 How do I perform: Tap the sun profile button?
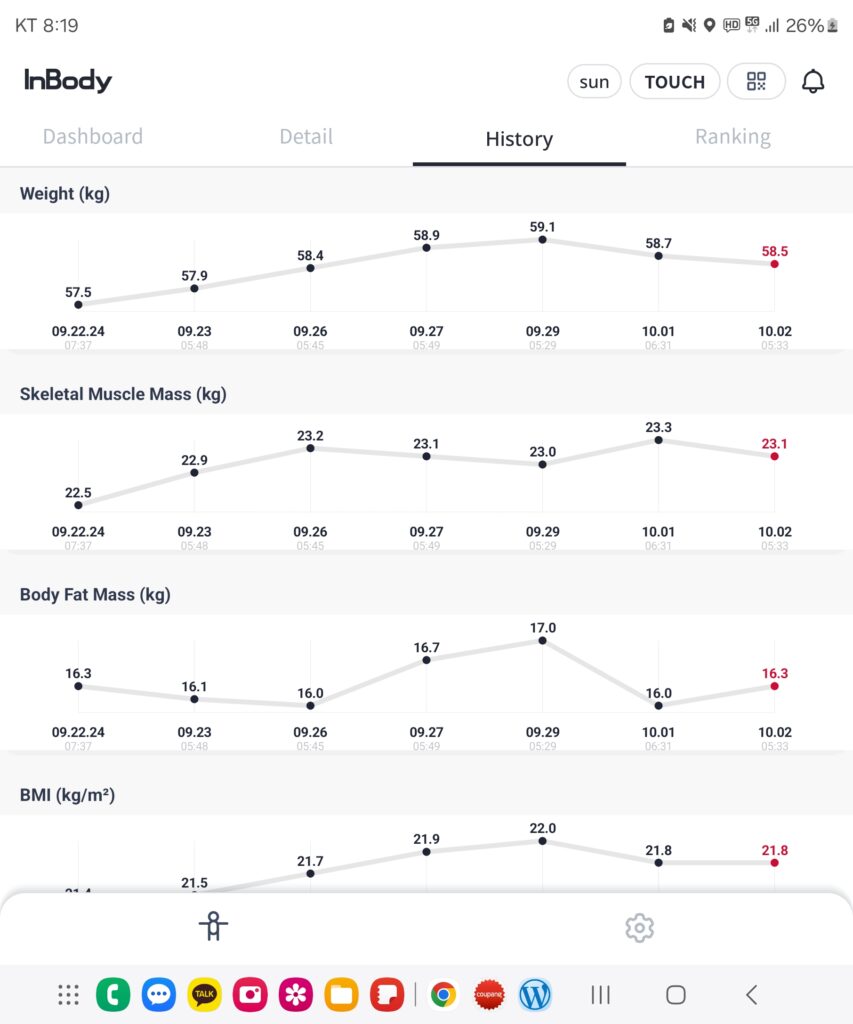[x=594, y=82]
